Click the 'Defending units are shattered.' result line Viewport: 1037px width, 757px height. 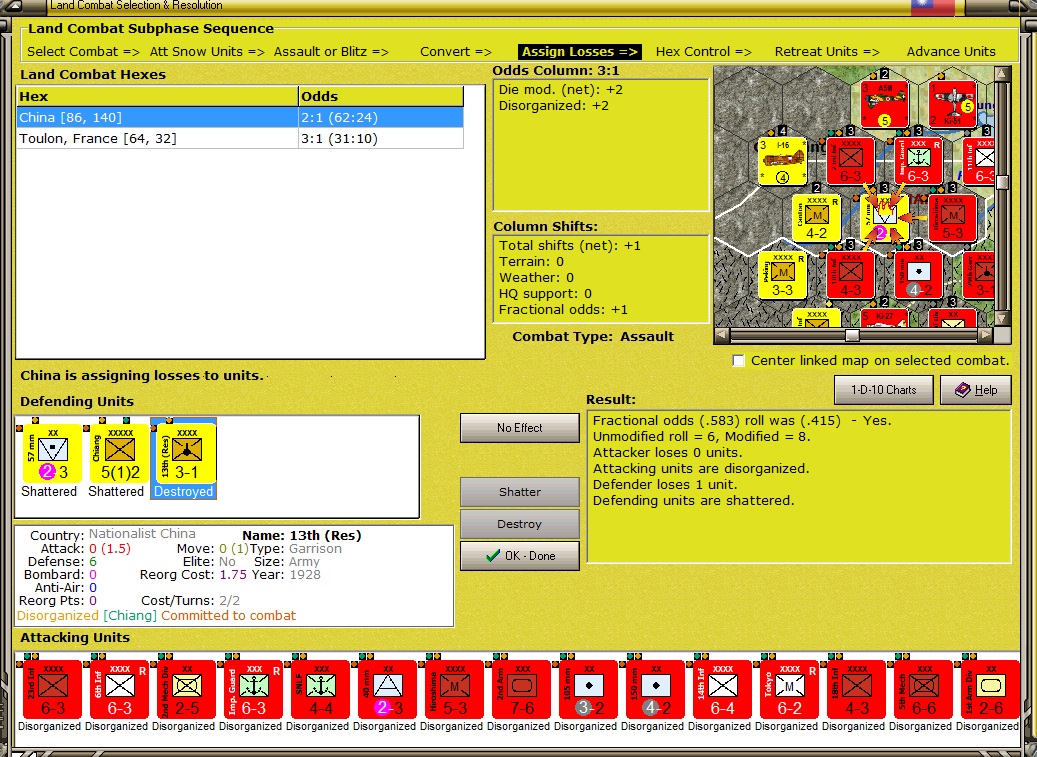tap(693, 500)
